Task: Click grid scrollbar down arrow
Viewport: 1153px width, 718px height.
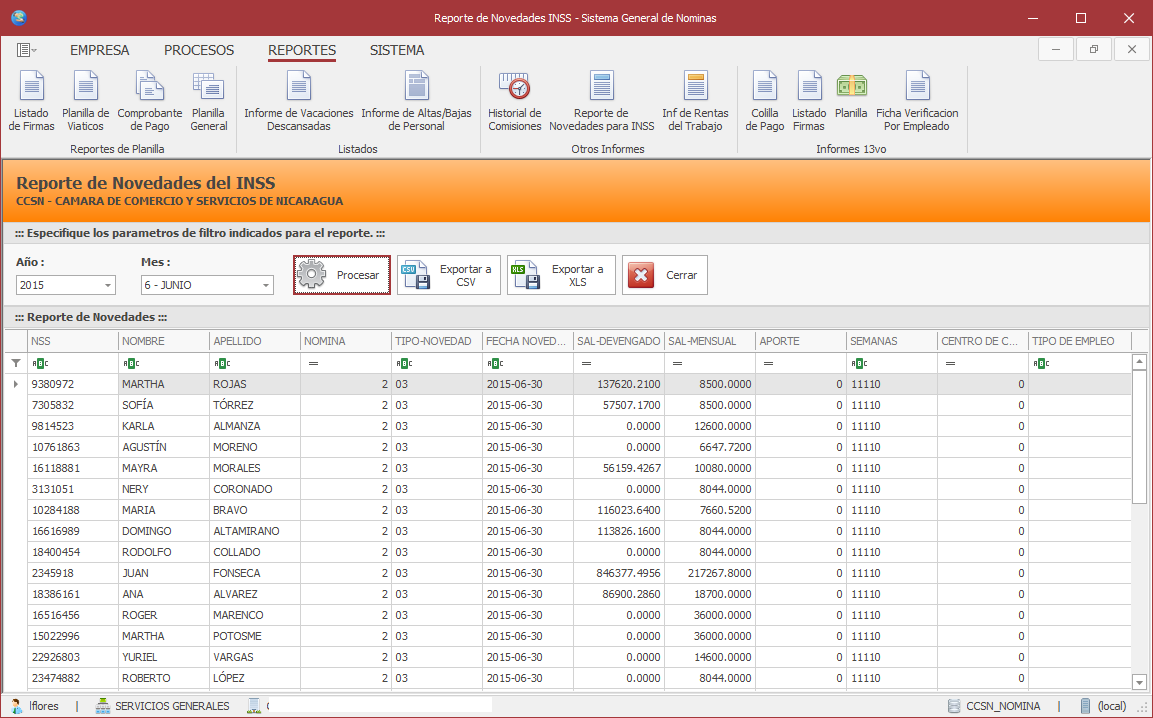Action: [1139, 682]
